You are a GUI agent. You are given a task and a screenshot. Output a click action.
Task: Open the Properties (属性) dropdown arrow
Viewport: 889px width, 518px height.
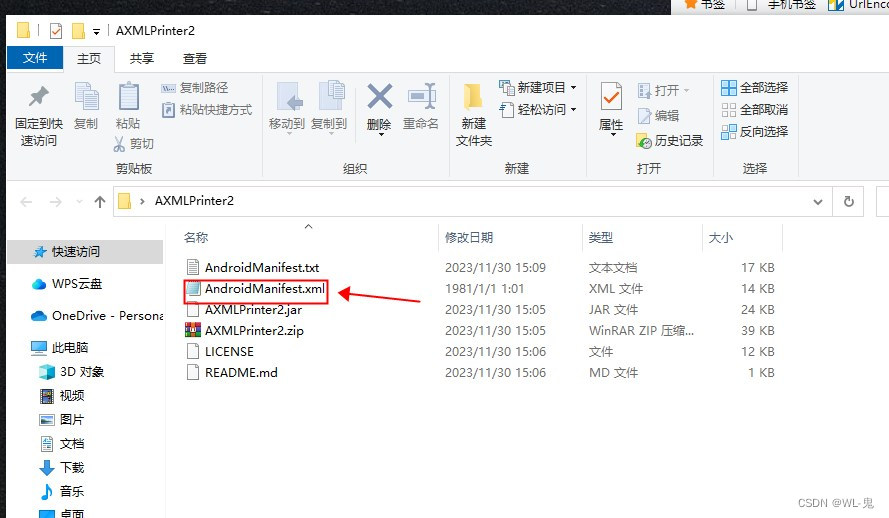(612, 135)
